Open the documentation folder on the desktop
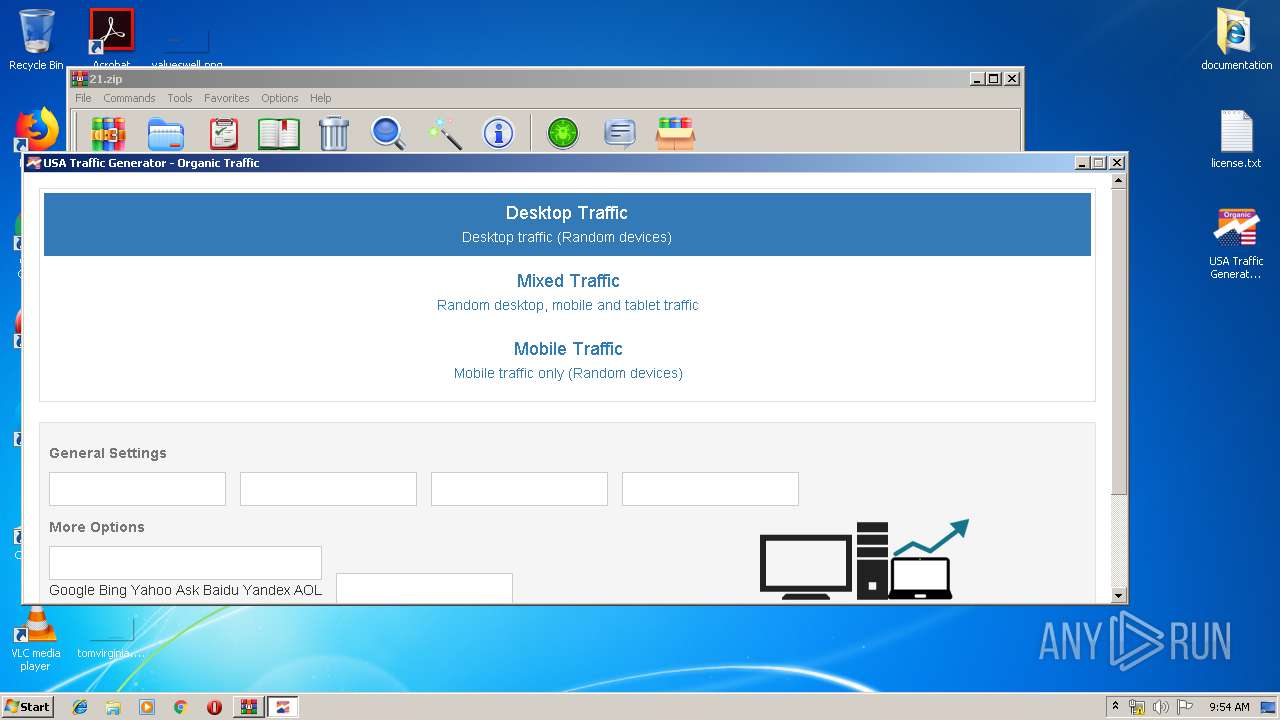 point(1236,40)
